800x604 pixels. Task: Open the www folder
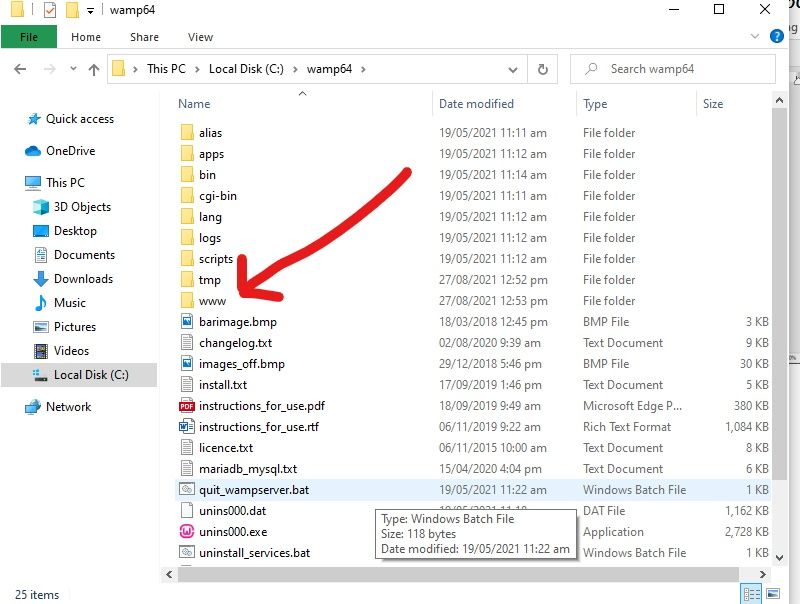tap(212, 301)
